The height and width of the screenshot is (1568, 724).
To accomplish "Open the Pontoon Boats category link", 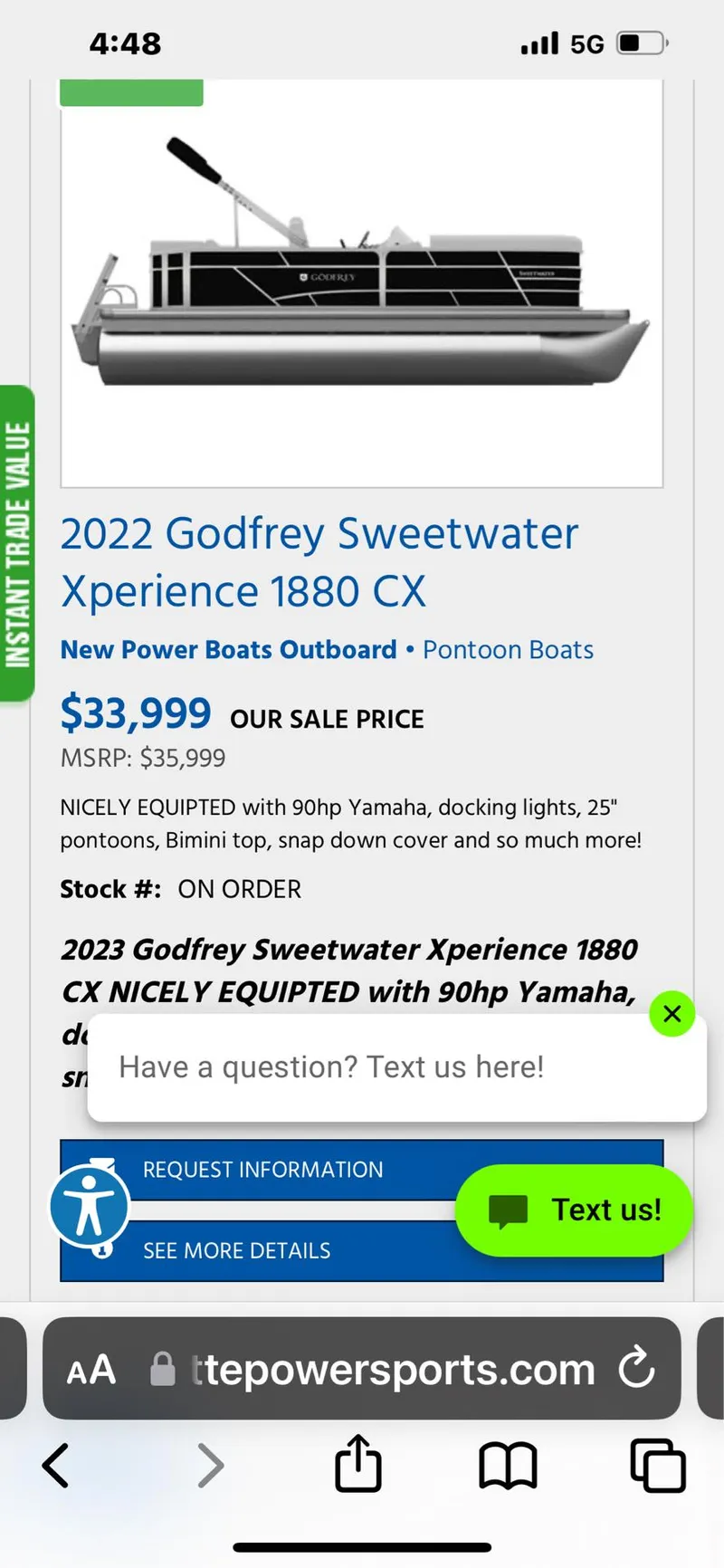I will coord(508,649).
